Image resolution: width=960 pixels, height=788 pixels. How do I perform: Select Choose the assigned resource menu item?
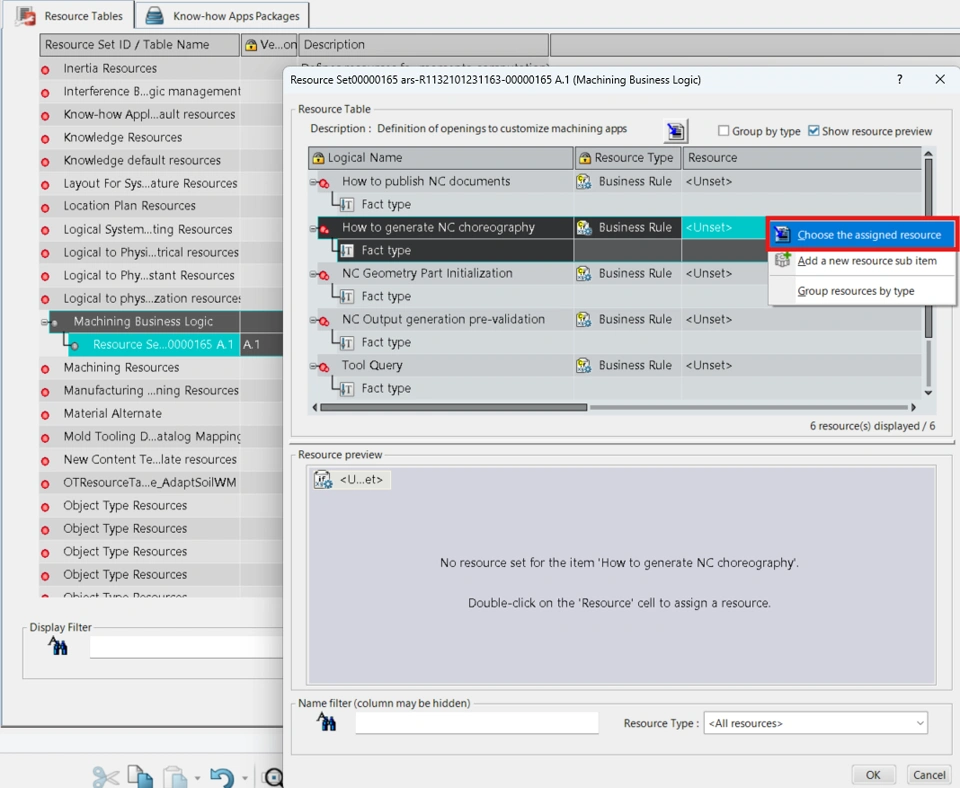pyautogui.click(x=862, y=235)
